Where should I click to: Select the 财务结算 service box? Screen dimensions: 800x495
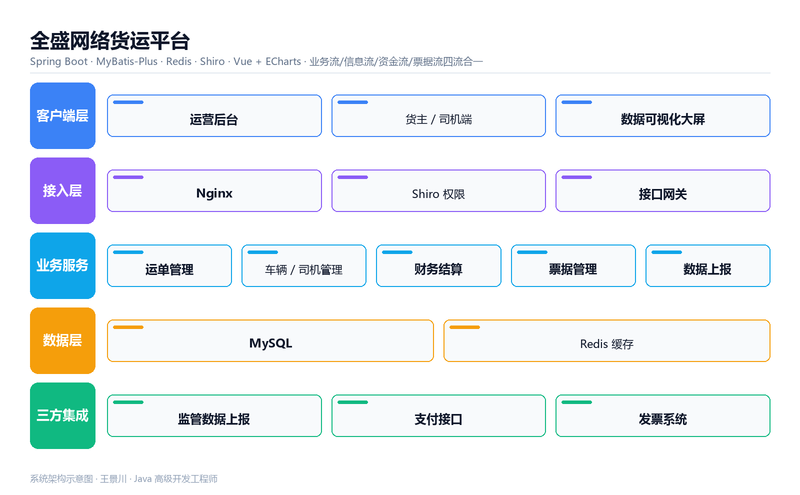coord(439,266)
